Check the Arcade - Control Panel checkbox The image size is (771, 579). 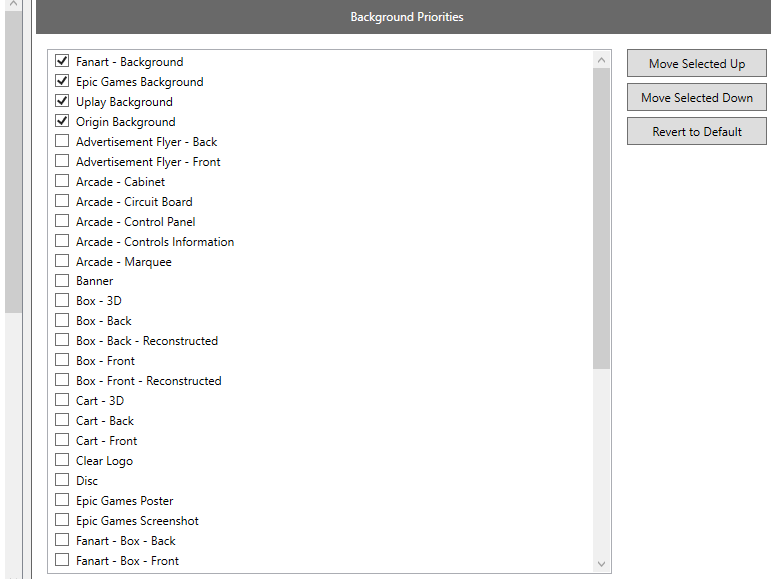[x=62, y=221]
